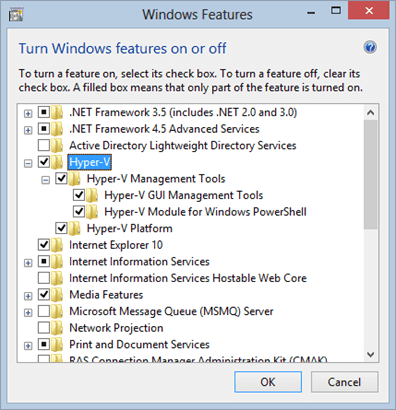Uncheck Hyper-V Module for Windows PowerShell checkbox

click(x=79, y=211)
